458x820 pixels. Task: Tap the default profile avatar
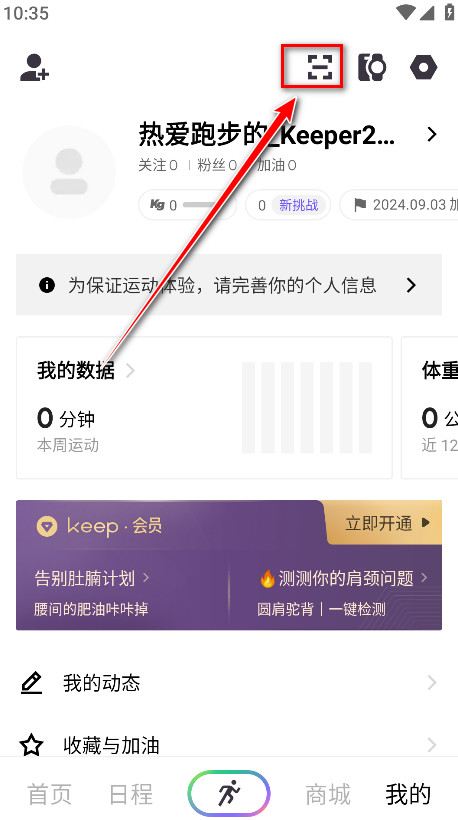click(68, 172)
